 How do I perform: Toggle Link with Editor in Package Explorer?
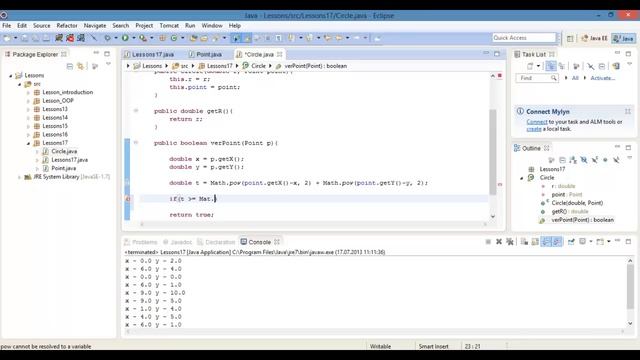[x=81, y=66]
